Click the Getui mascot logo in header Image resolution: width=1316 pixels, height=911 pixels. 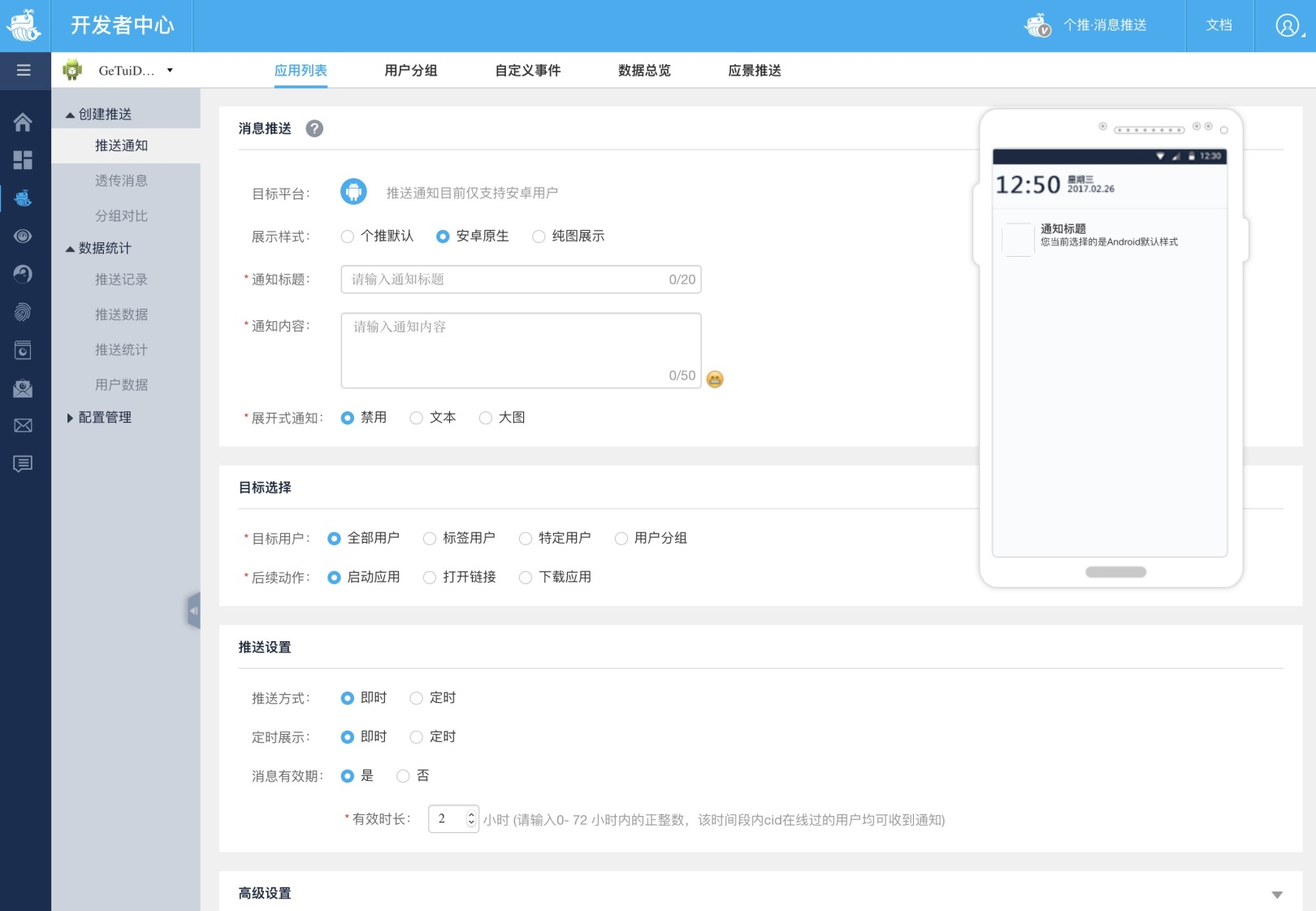click(x=24, y=25)
